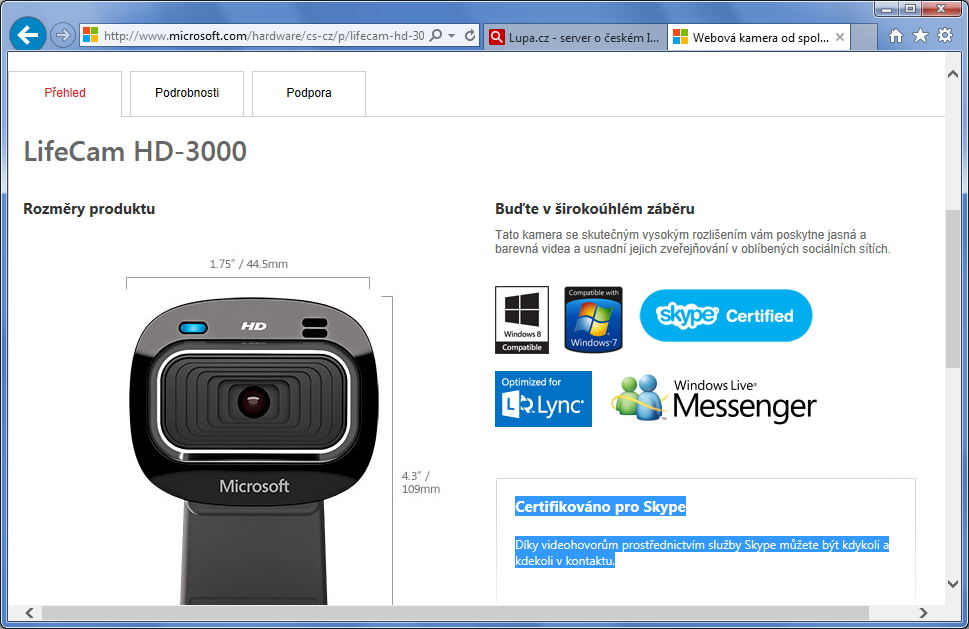Close the Webová kamera browser tab
Image resolution: width=969 pixels, height=629 pixels.
point(840,37)
